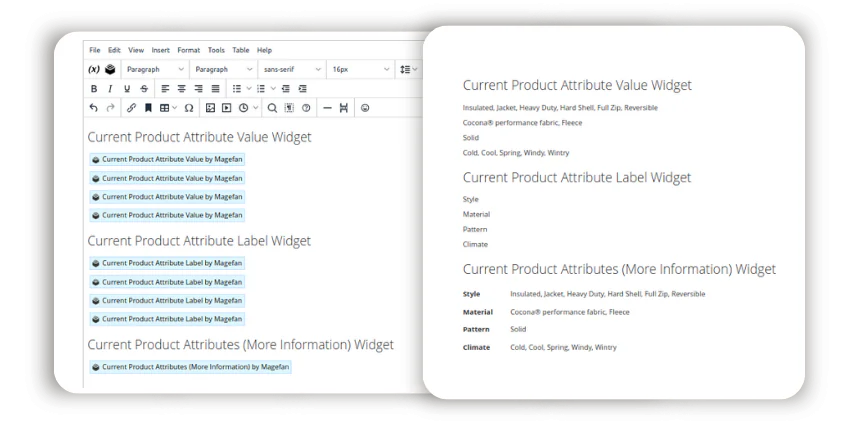Click the insert date/time clock icon
Screen dimensions: 853x425
[243, 108]
